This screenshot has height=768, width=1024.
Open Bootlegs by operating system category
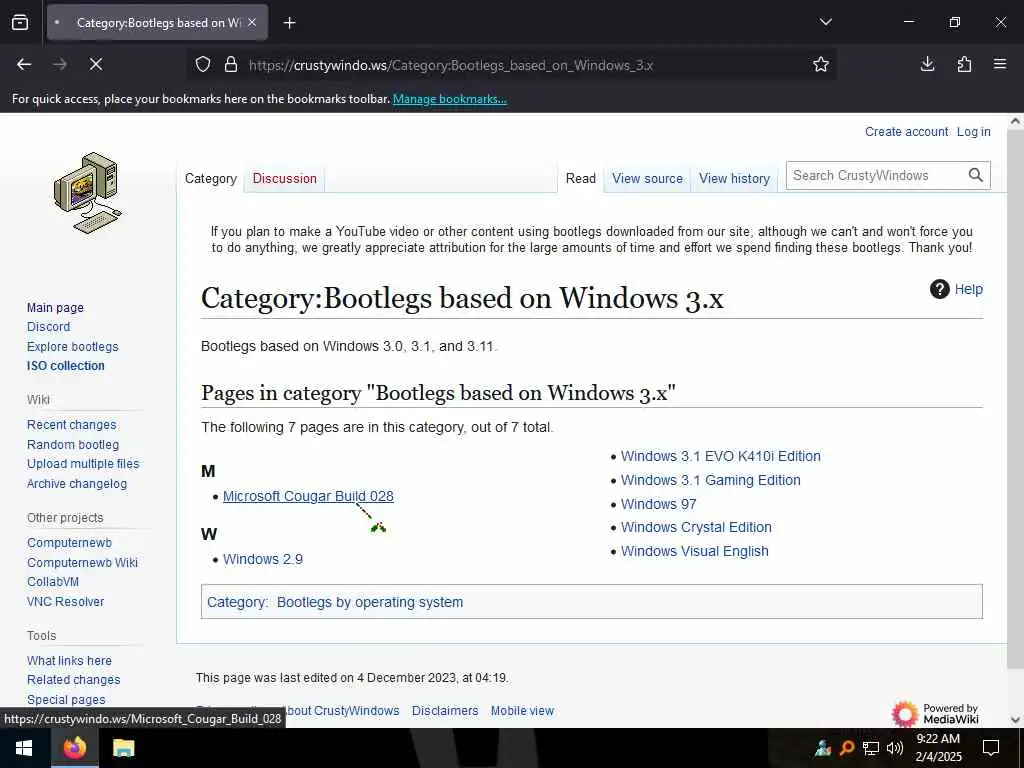coord(370,602)
